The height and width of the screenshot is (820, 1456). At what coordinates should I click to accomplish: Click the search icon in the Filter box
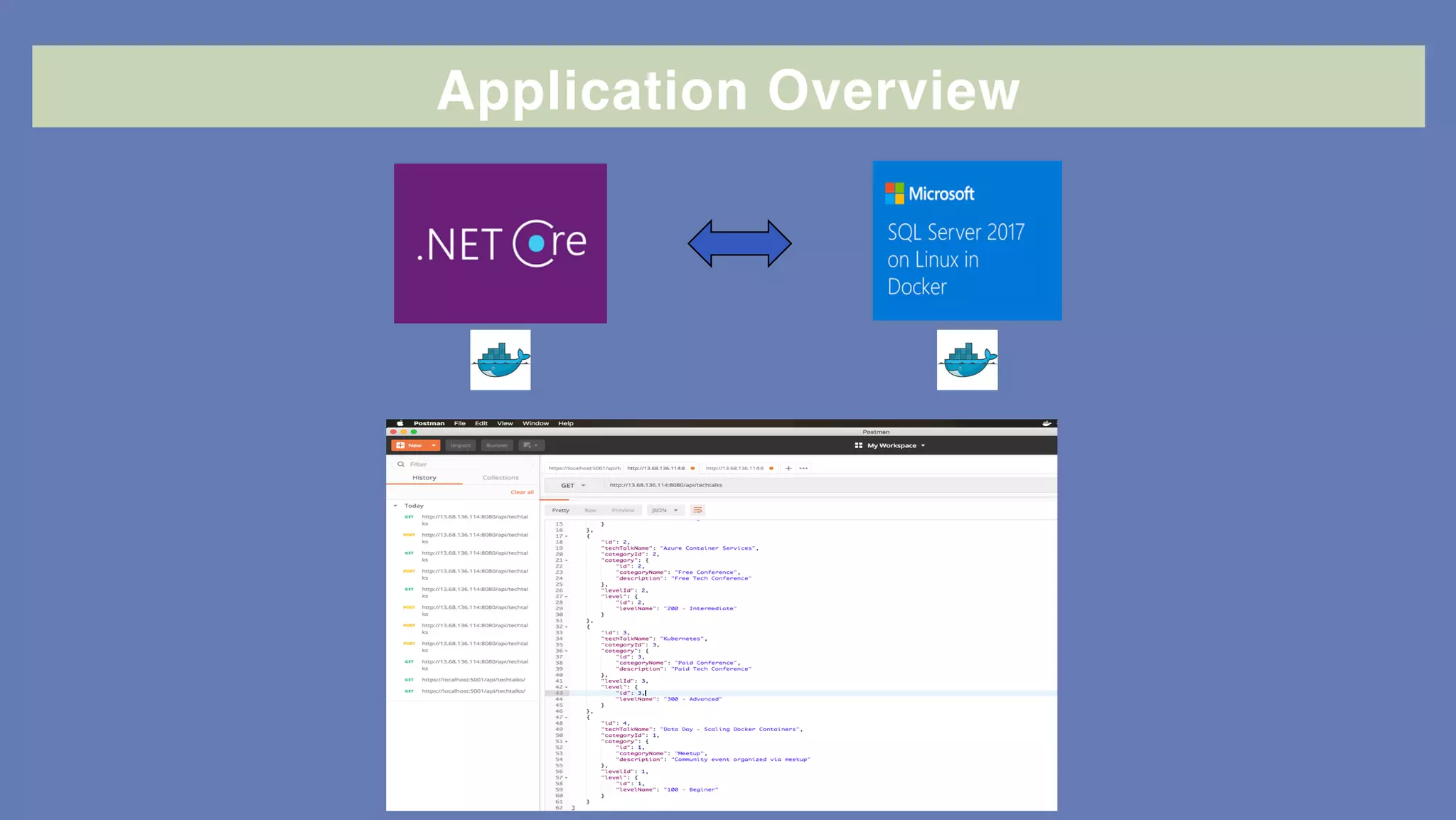(x=401, y=464)
